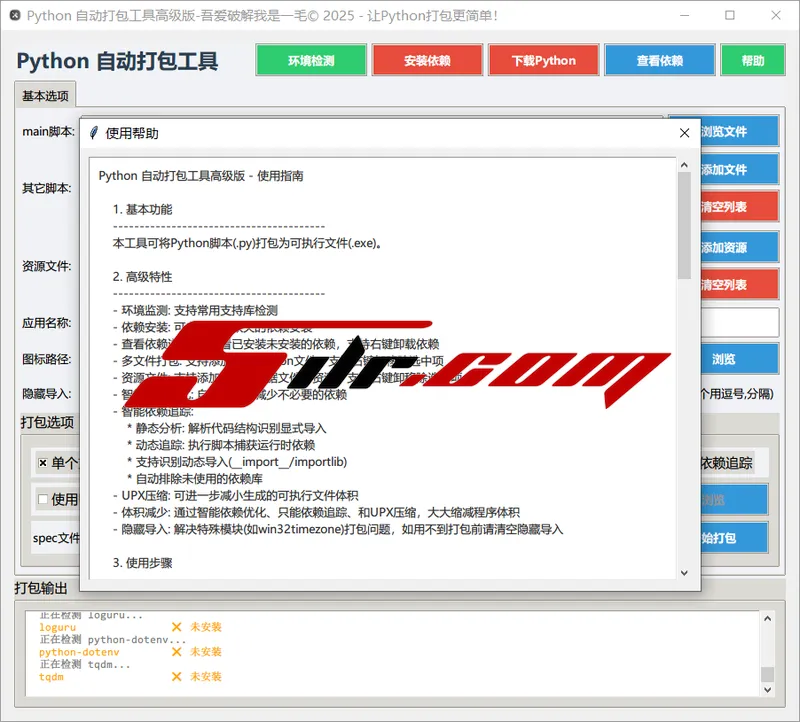The image size is (800, 722).
Task: Minimize the main application window
Action: click(685, 15)
